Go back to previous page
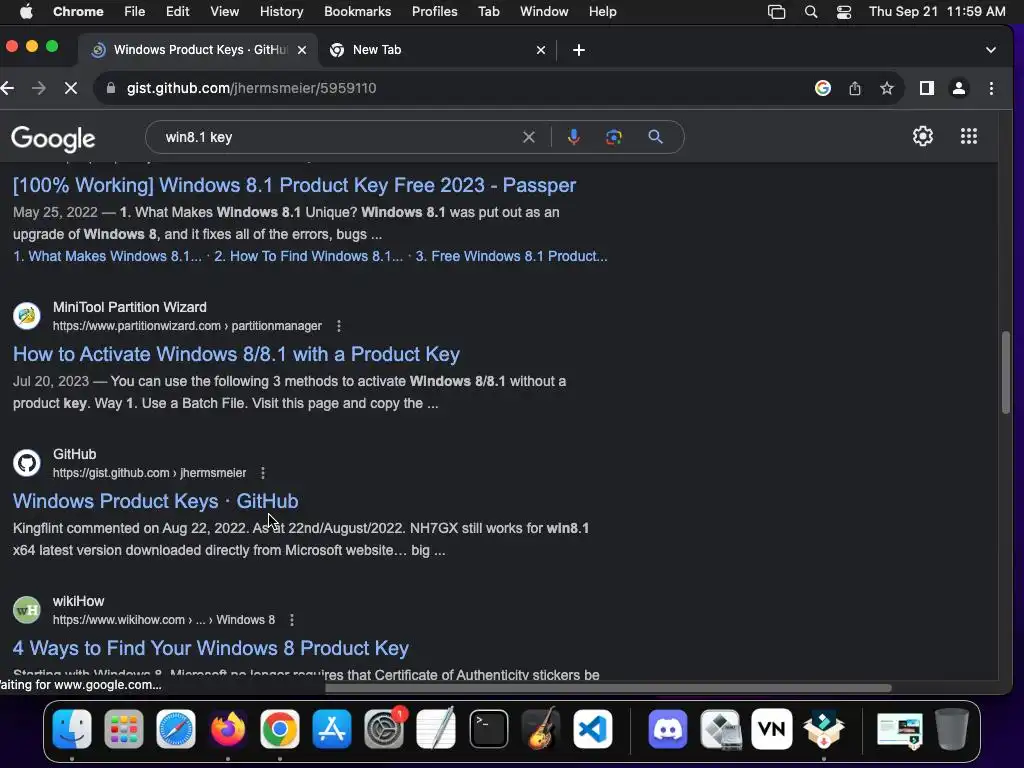Image resolution: width=1024 pixels, height=768 pixels. [8, 88]
